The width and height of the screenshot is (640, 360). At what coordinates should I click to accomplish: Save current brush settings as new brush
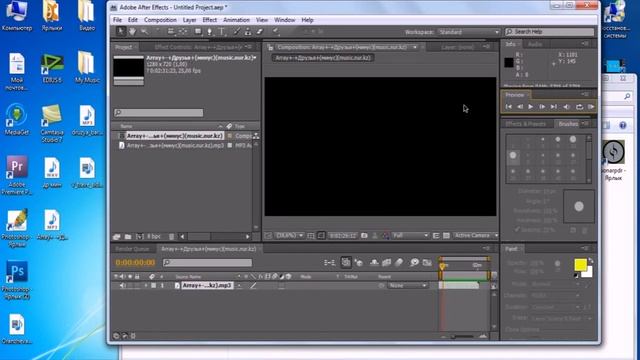pyautogui.click(x=573, y=230)
